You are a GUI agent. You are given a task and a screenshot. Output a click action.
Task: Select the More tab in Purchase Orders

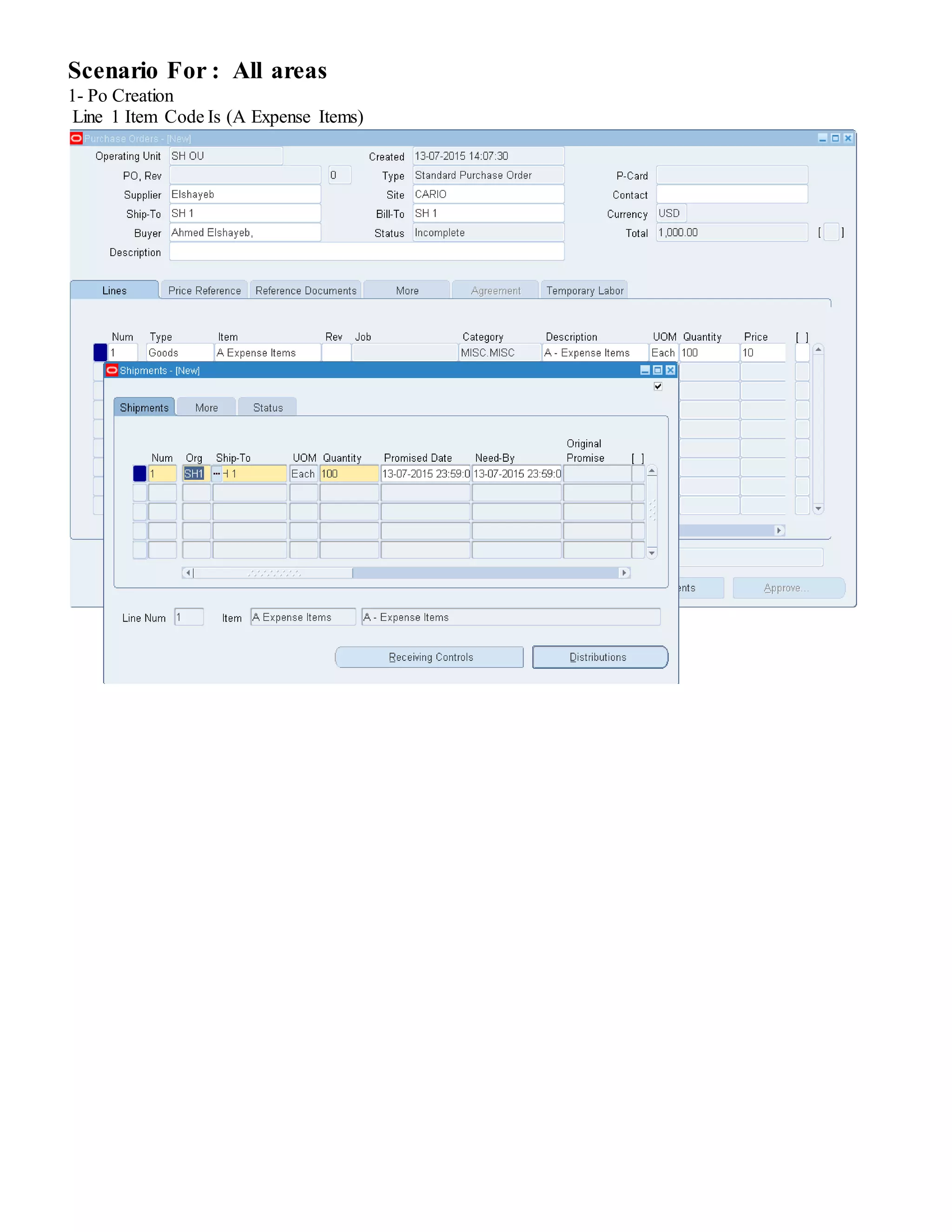[407, 290]
